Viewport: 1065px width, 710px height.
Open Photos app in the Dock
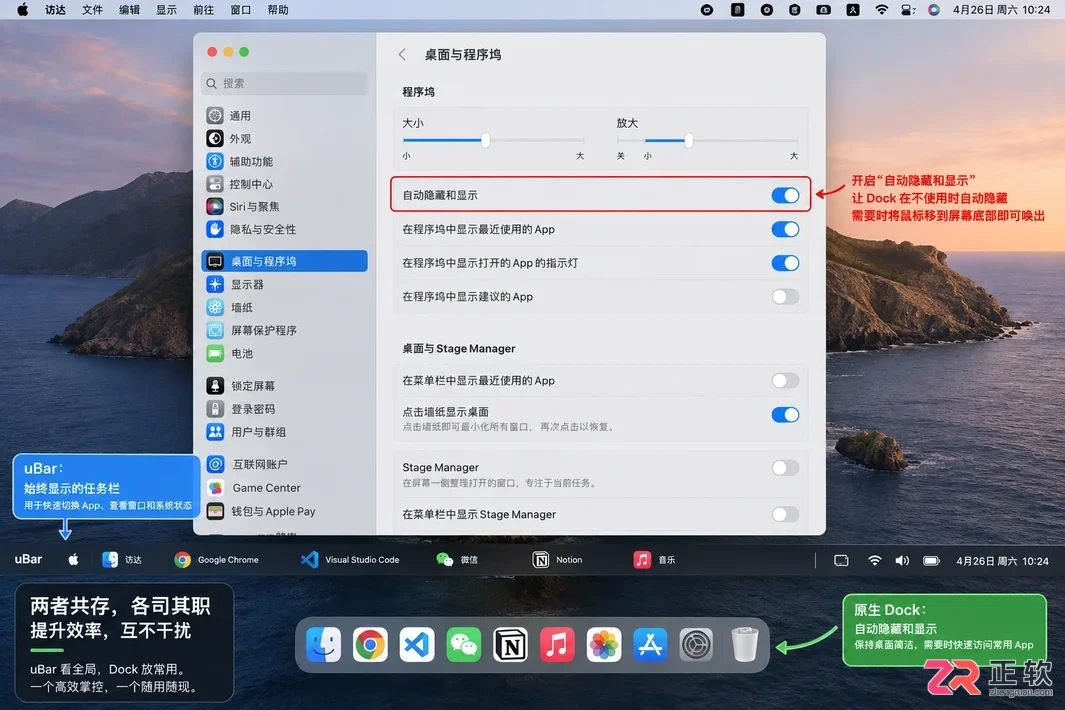pyautogui.click(x=604, y=644)
